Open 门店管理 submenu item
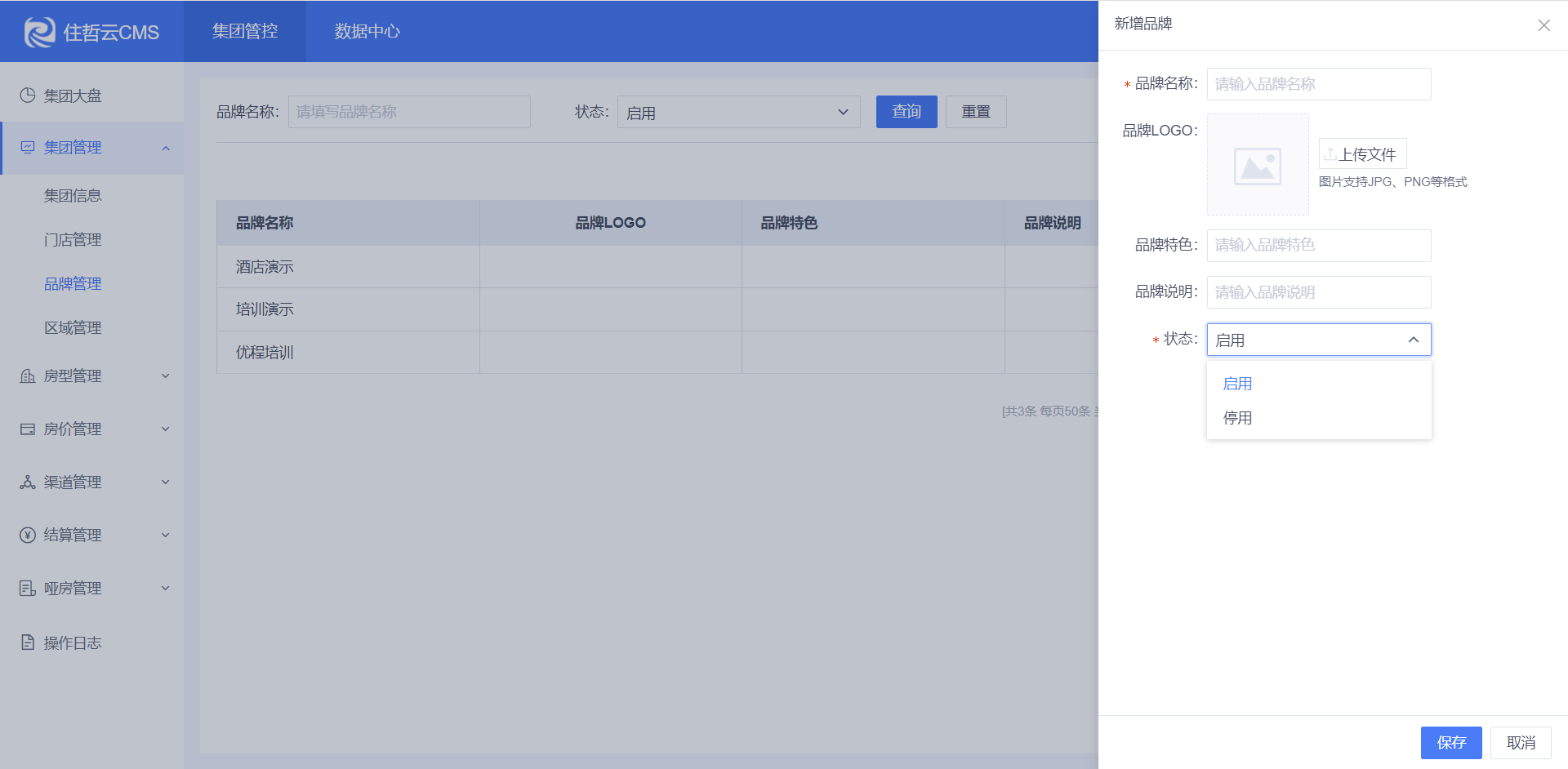1568x769 pixels. (x=73, y=240)
